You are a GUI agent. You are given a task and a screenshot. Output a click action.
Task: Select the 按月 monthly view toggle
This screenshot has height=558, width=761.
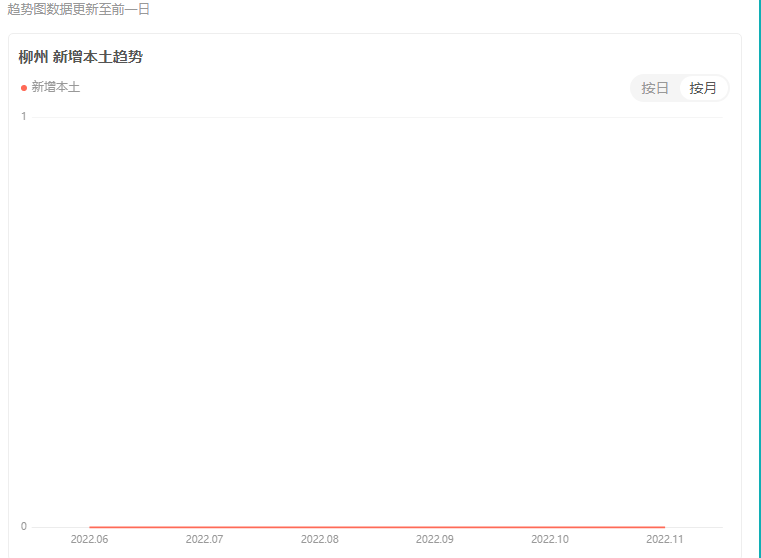[x=703, y=88]
